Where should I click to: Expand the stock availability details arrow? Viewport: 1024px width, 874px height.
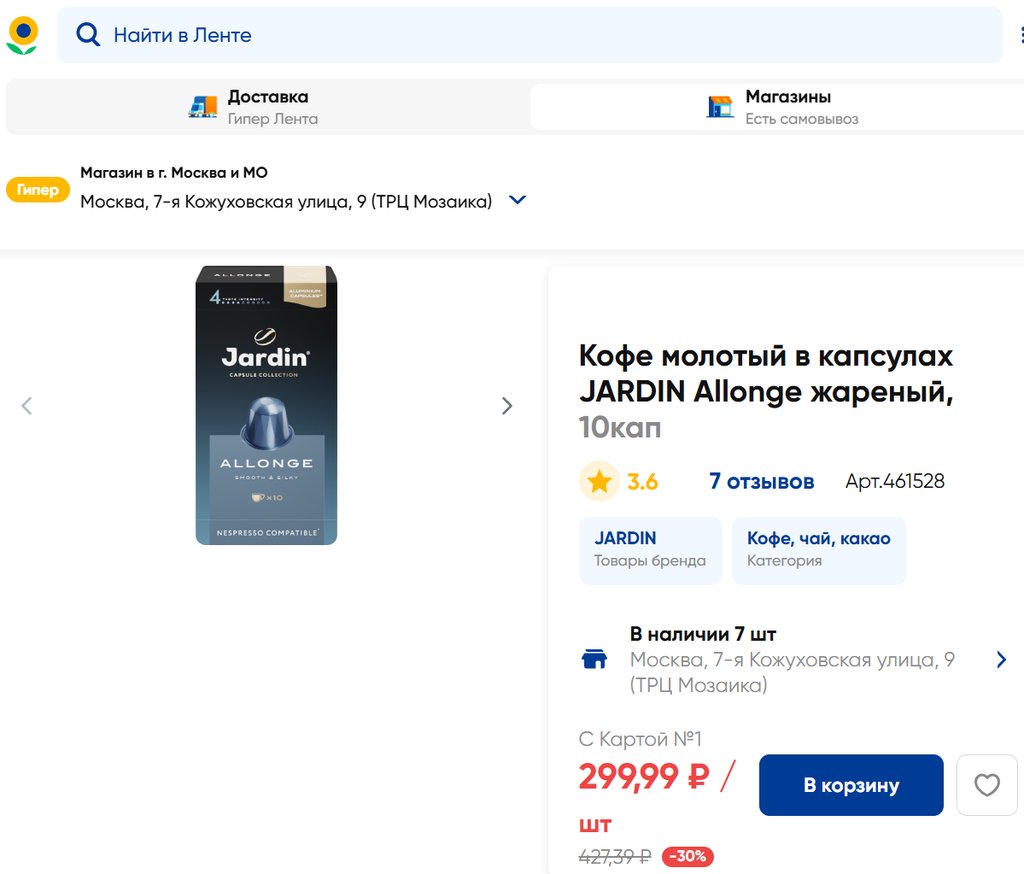tap(1001, 660)
